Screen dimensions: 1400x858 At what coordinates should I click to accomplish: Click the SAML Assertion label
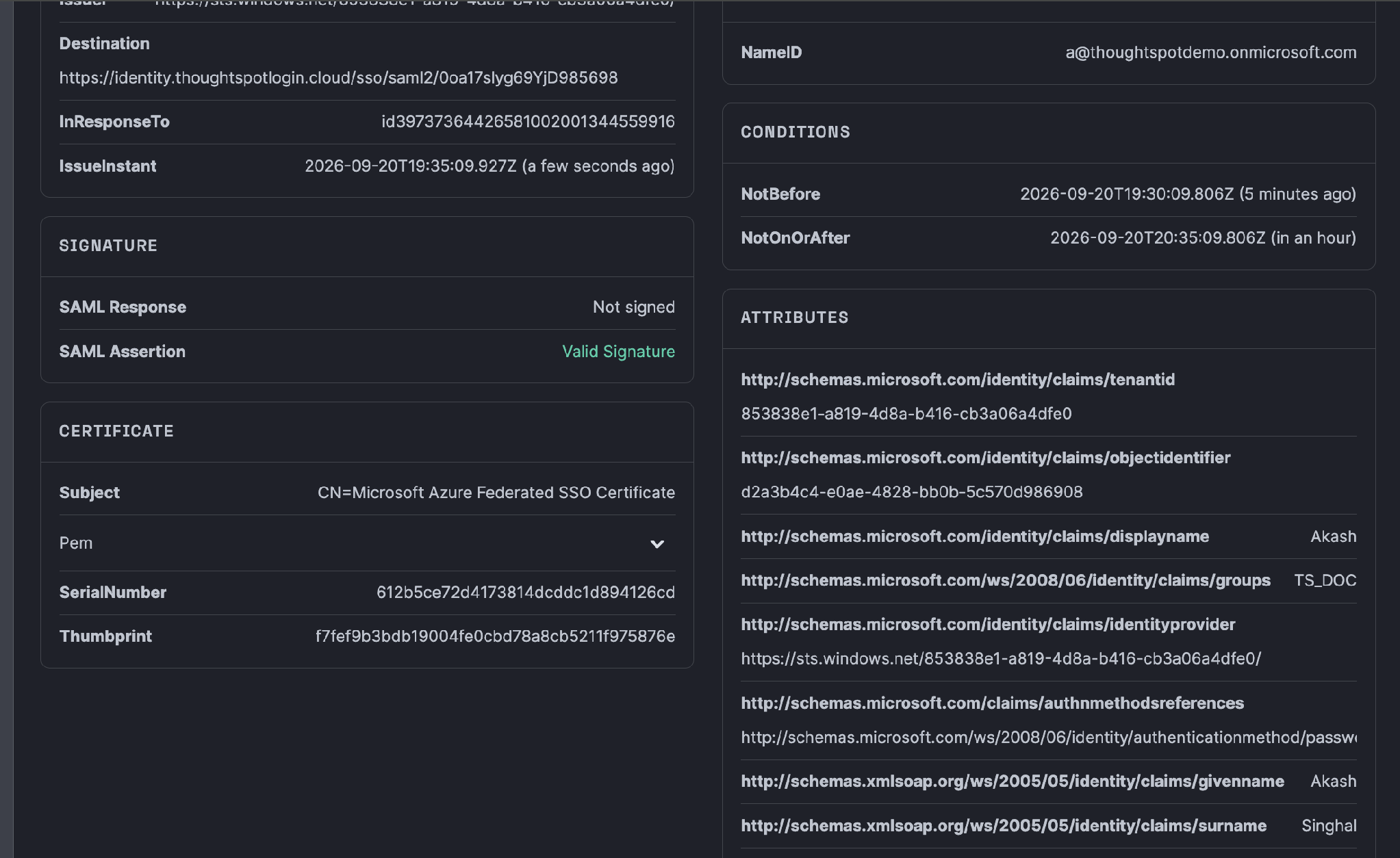pyautogui.click(x=123, y=352)
